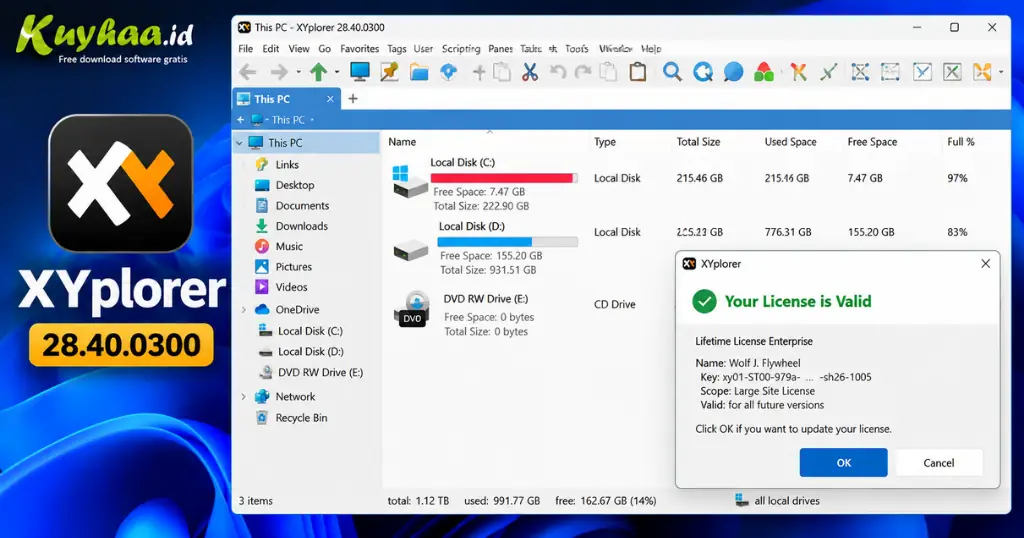The height and width of the screenshot is (538, 1024).
Task: Click the blue scissors Cut icon
Action: point(530,72)
